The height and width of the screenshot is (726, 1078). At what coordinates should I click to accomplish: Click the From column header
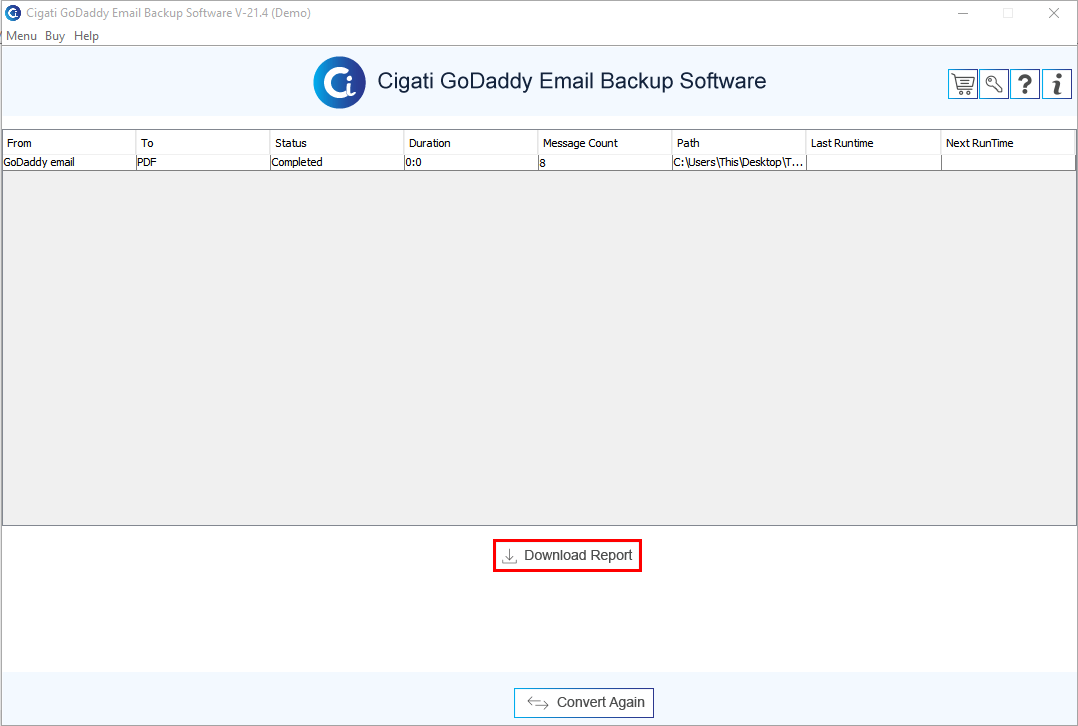tap(69, 143)
